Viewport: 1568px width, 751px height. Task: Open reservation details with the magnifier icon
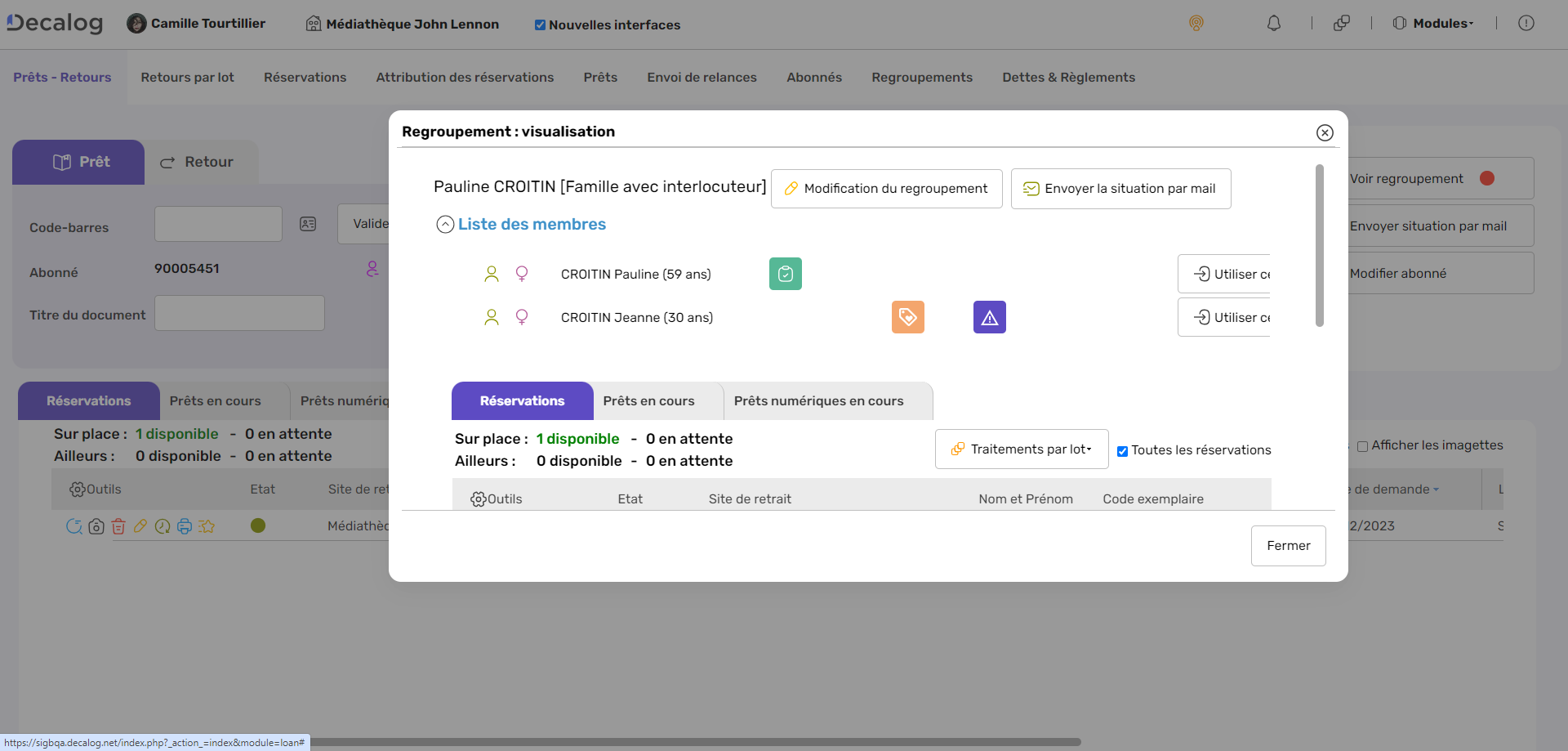point(74,526)
